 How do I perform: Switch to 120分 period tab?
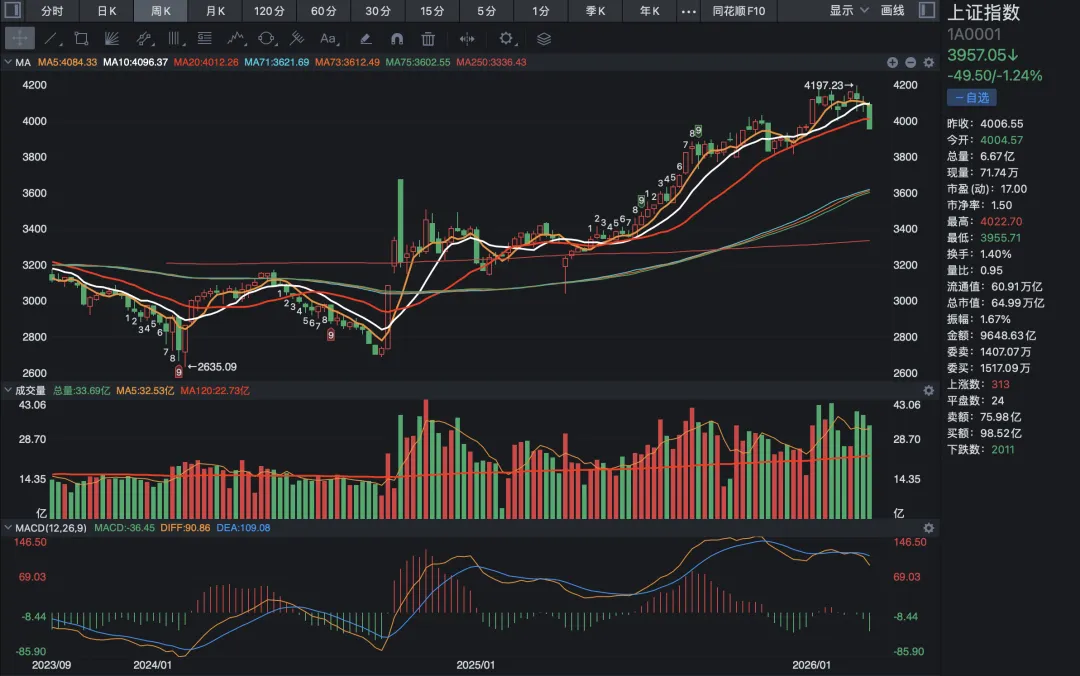click(269, 11)
